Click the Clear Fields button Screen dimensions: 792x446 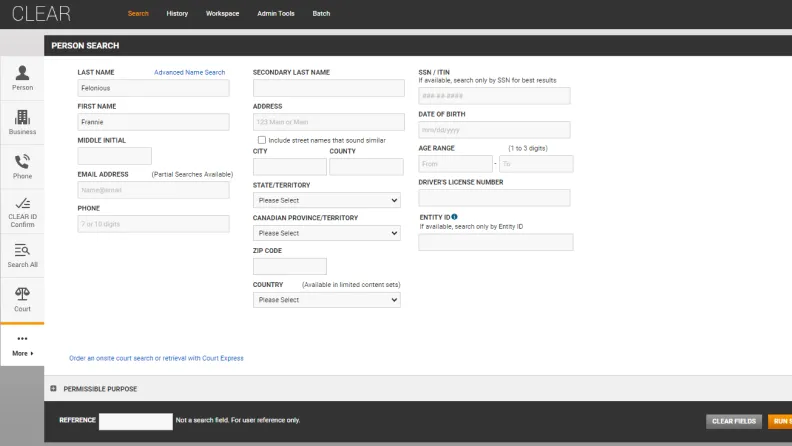[734, 421]
